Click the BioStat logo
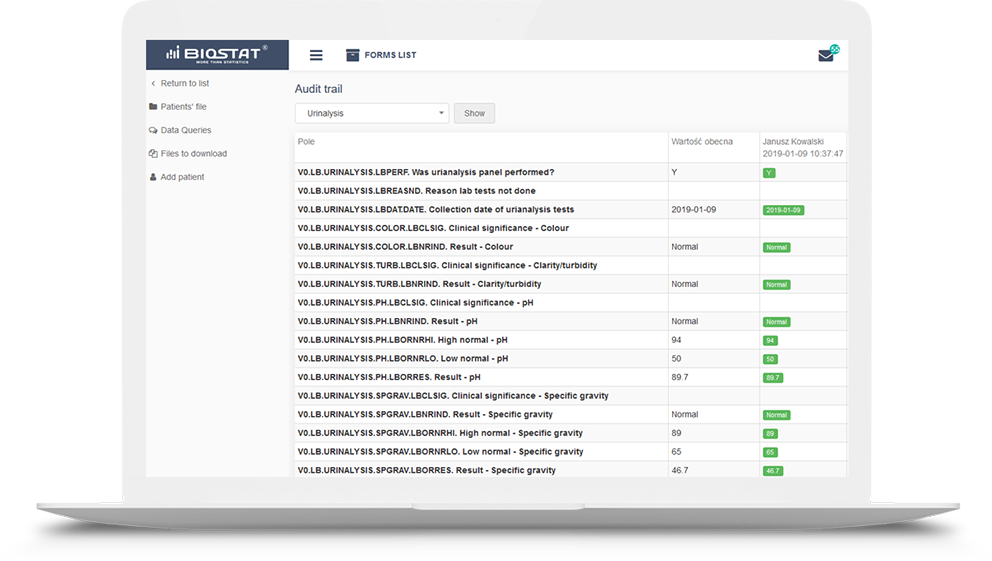992x561 pixels. (x=217, y=55)
